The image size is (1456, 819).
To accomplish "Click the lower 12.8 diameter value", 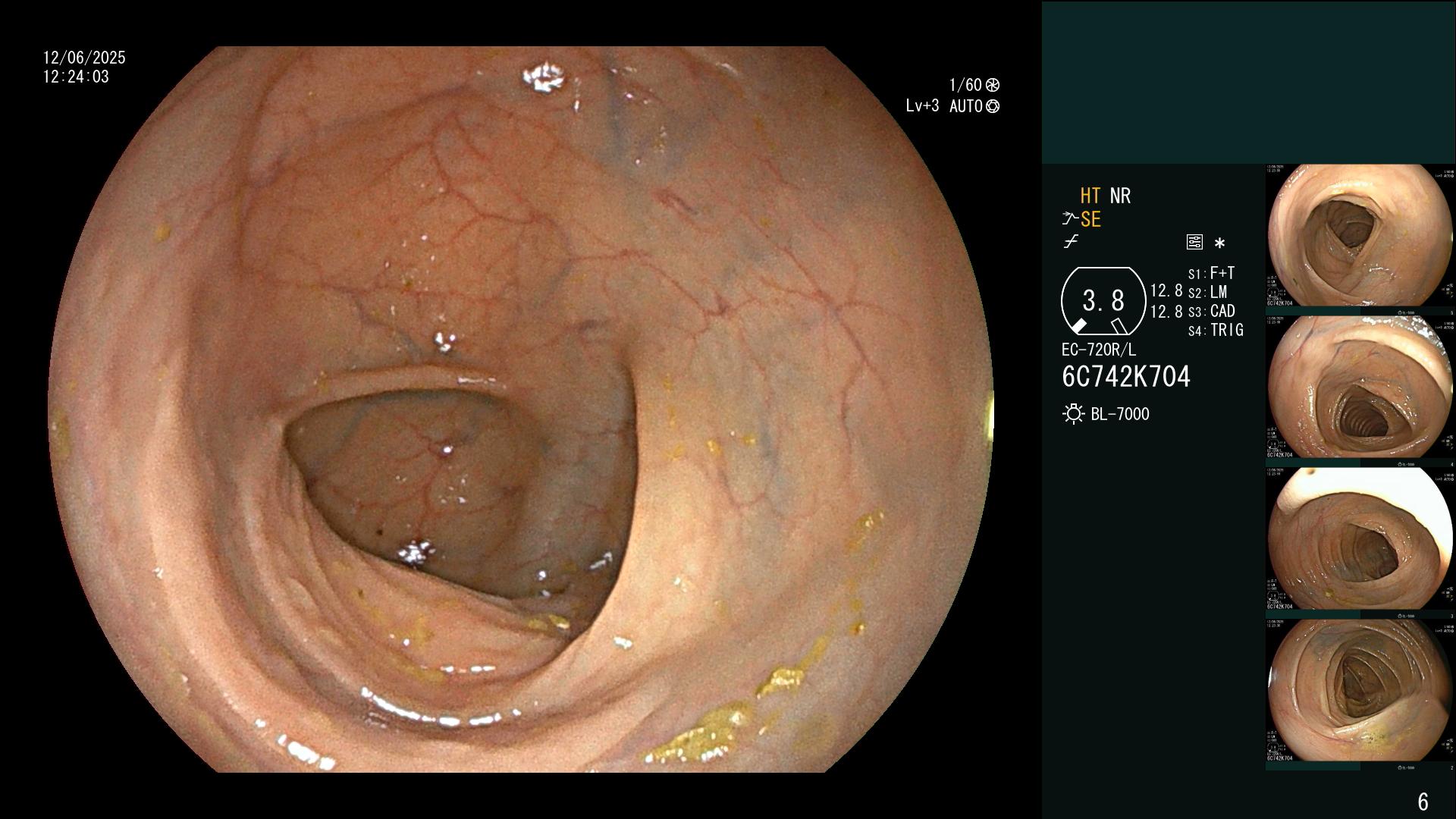I will pyautogui.click(x=1166, y=311).
